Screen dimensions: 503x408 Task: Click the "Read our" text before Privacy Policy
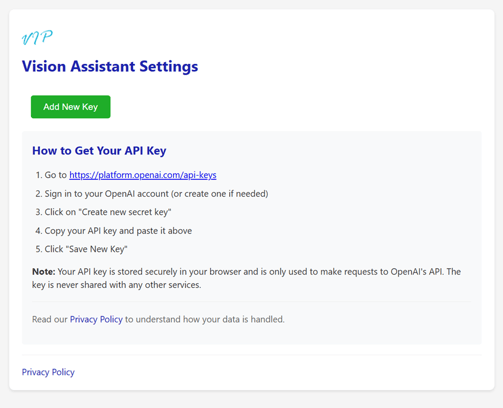tap(50, 319)
